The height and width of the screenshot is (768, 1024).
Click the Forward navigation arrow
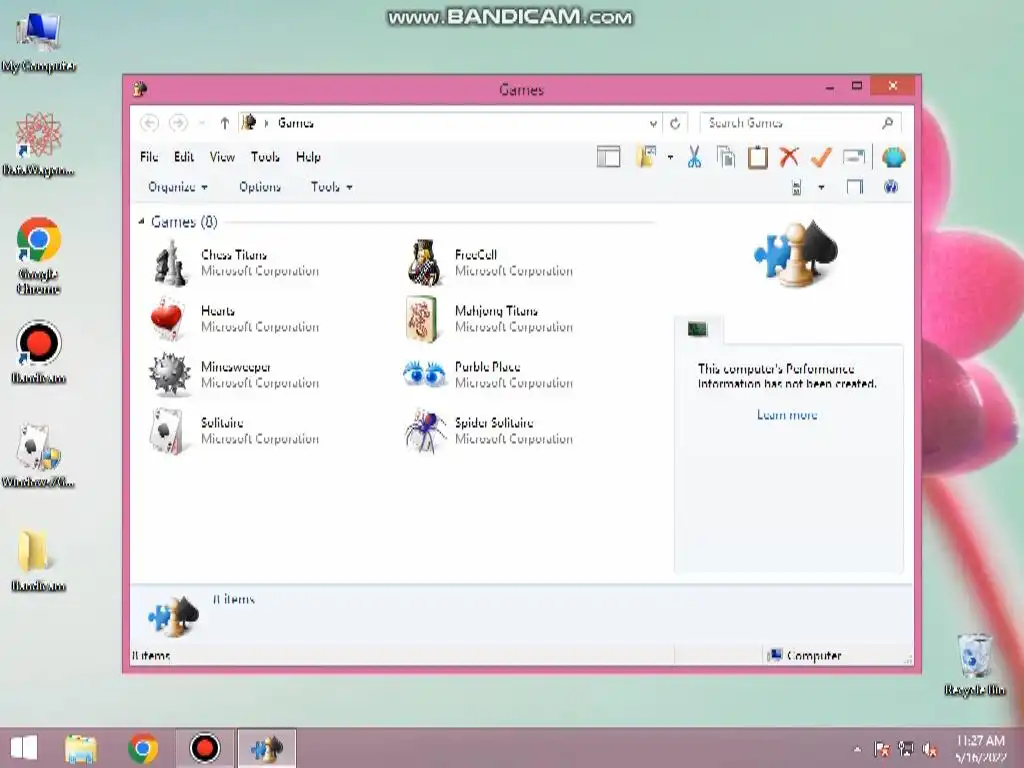[178, 123]
